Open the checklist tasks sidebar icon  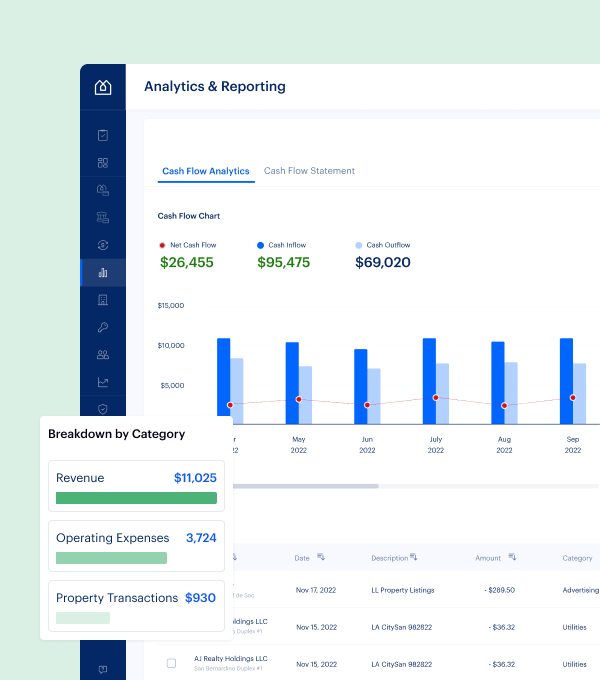tap(103, 135)
